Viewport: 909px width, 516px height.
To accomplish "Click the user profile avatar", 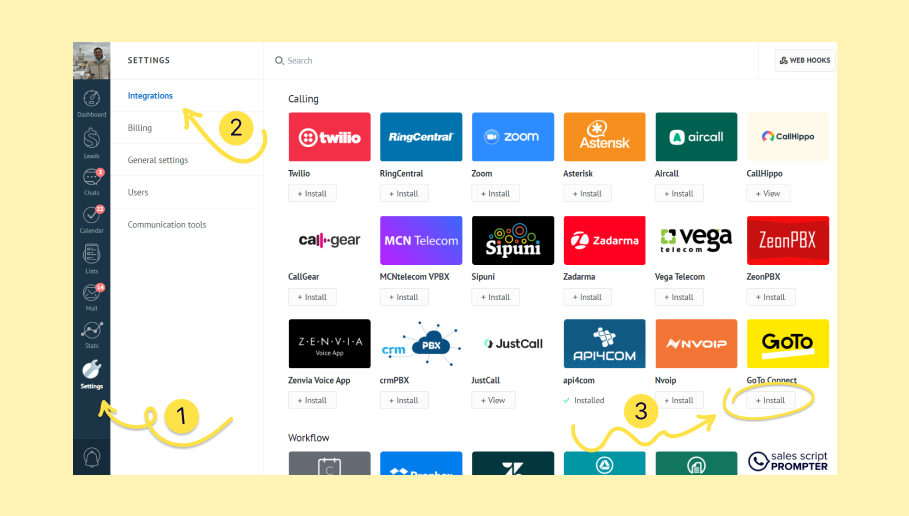I will (92, 60).
